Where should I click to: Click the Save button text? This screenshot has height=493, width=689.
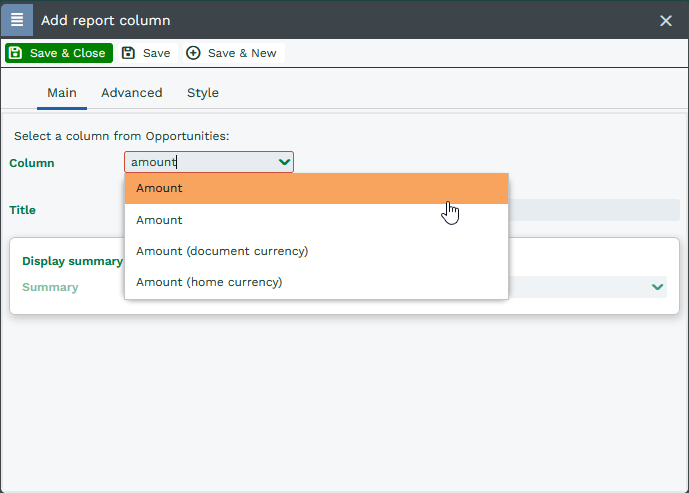(x=156, y=53)
